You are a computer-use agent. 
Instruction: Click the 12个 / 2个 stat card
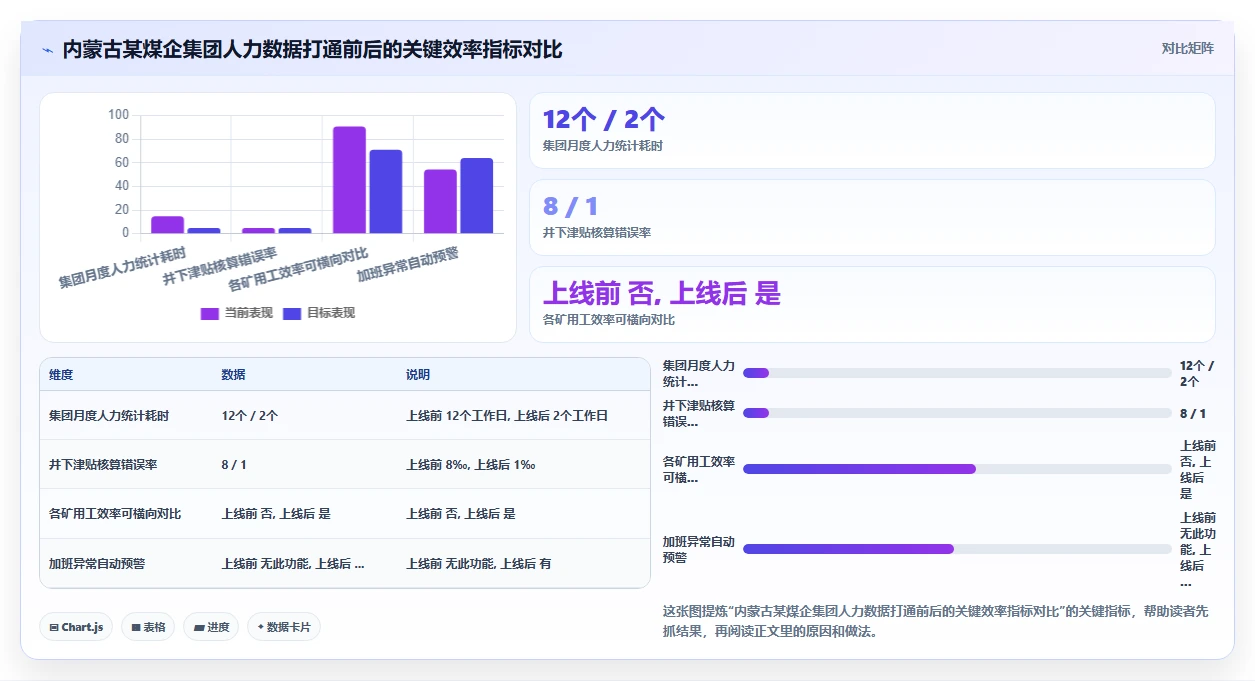click(872, 131)
